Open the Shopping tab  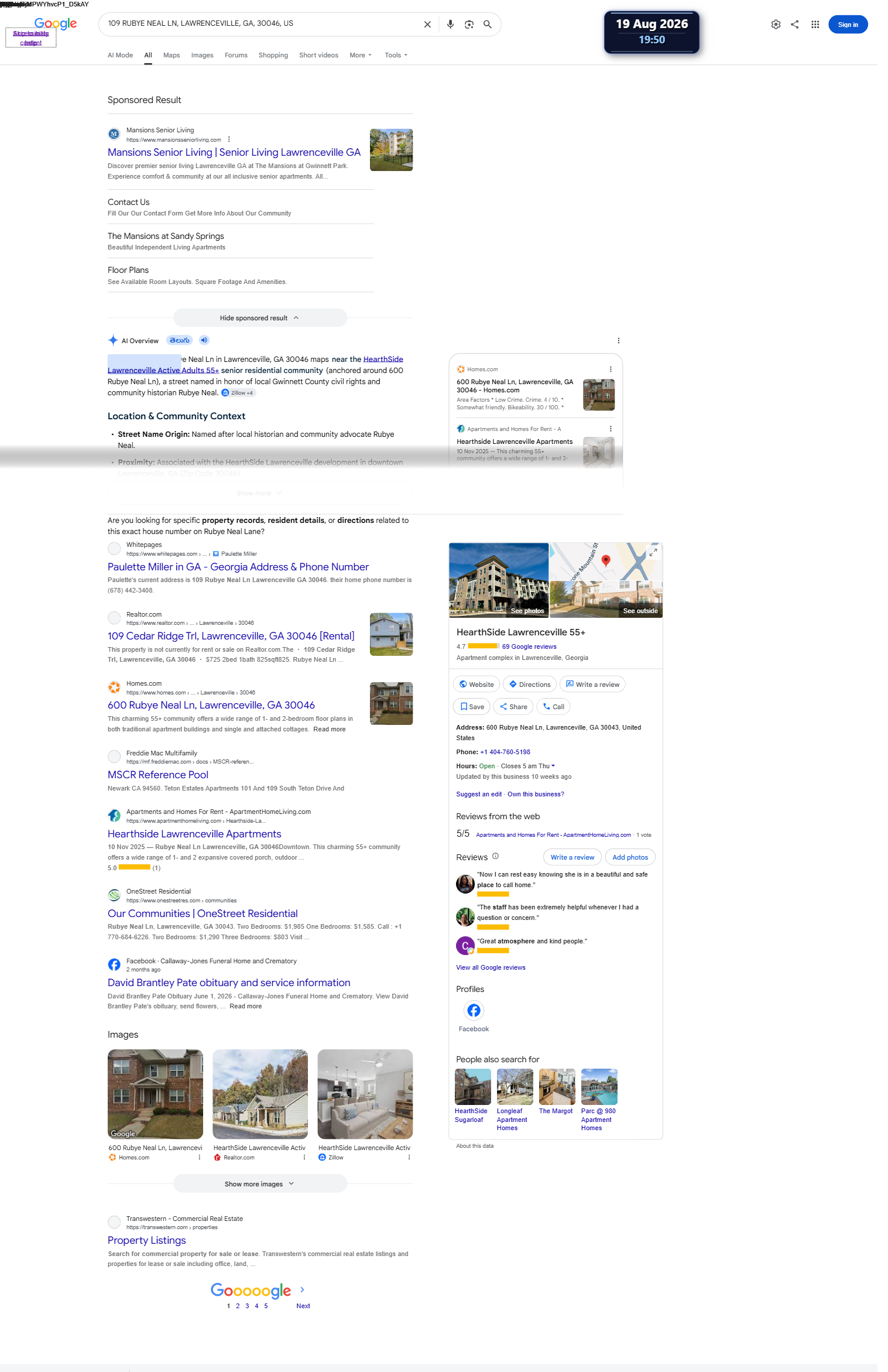click(273, 55)
